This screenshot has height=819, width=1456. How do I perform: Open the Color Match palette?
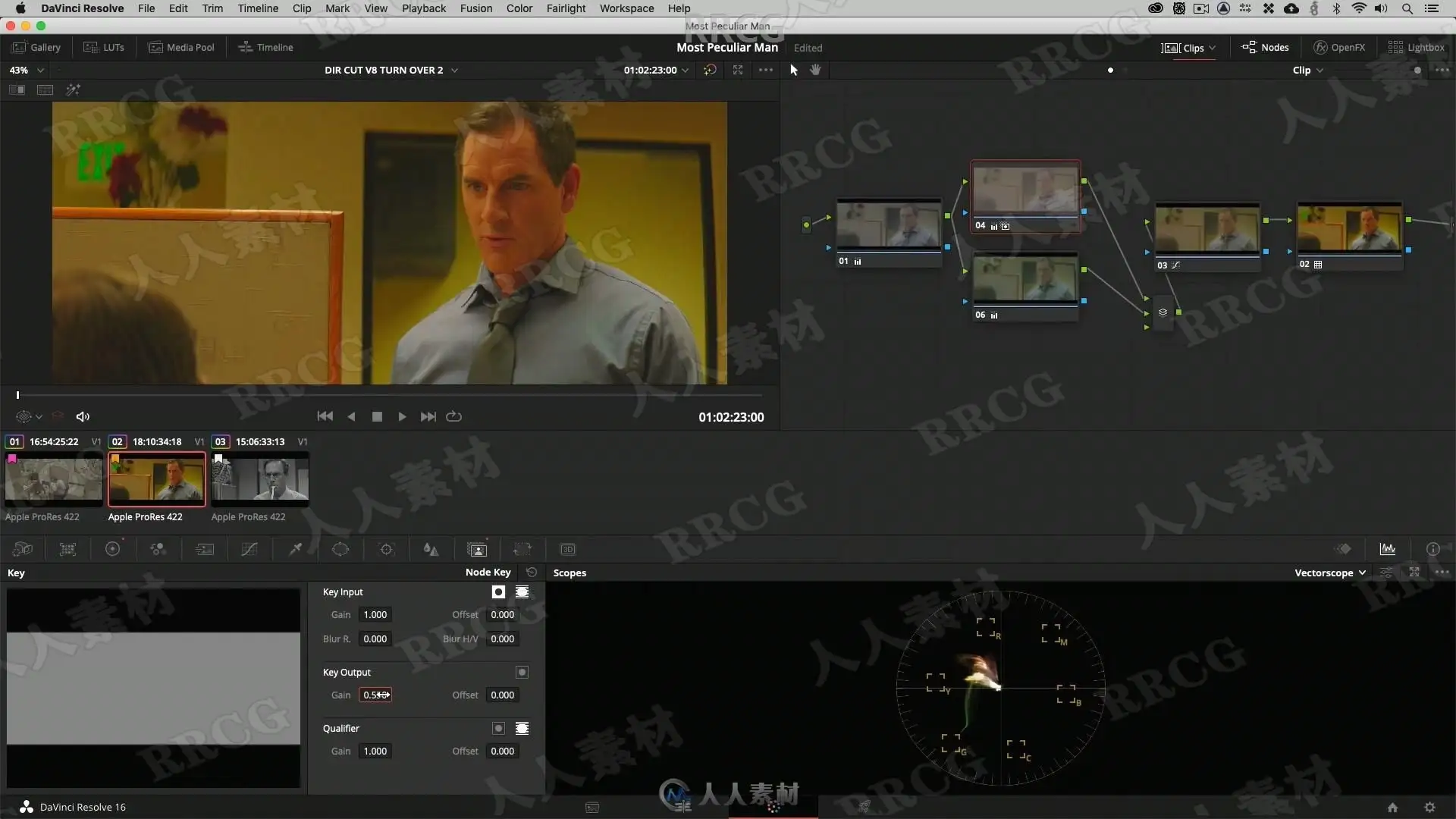click(67, 549)
